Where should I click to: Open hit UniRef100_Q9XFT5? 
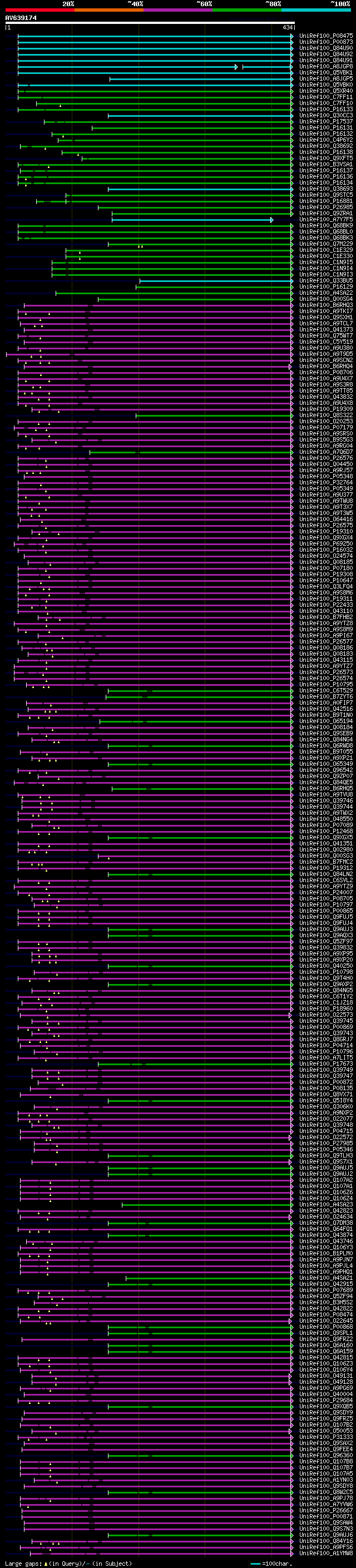click(325, 159)
